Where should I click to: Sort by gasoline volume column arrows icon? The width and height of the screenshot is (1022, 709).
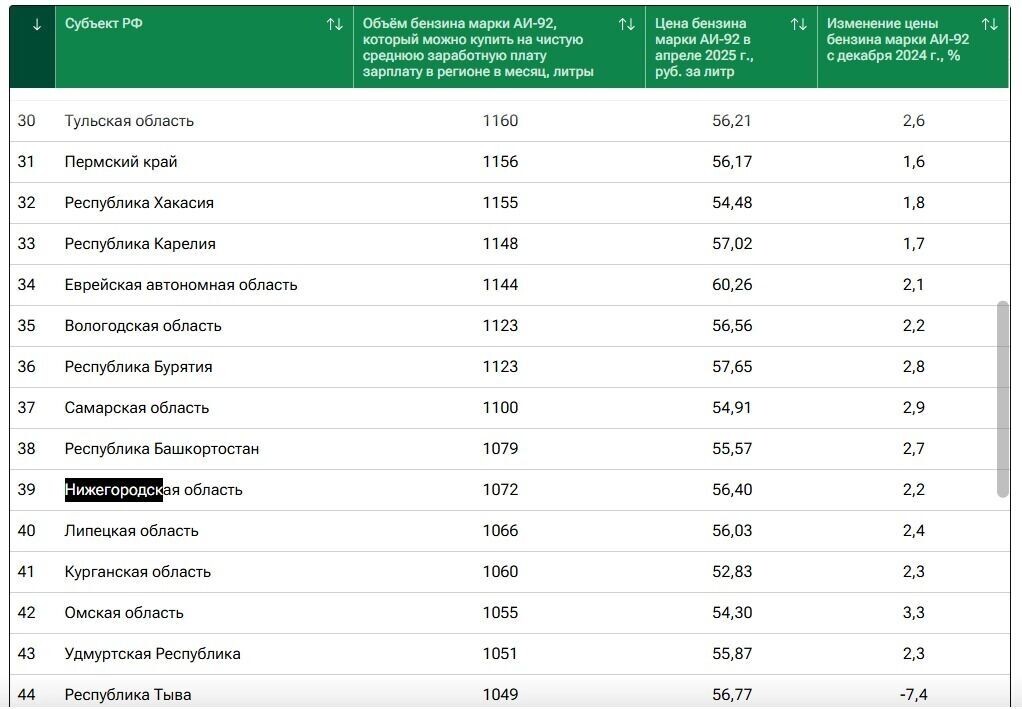coord(627,25)
